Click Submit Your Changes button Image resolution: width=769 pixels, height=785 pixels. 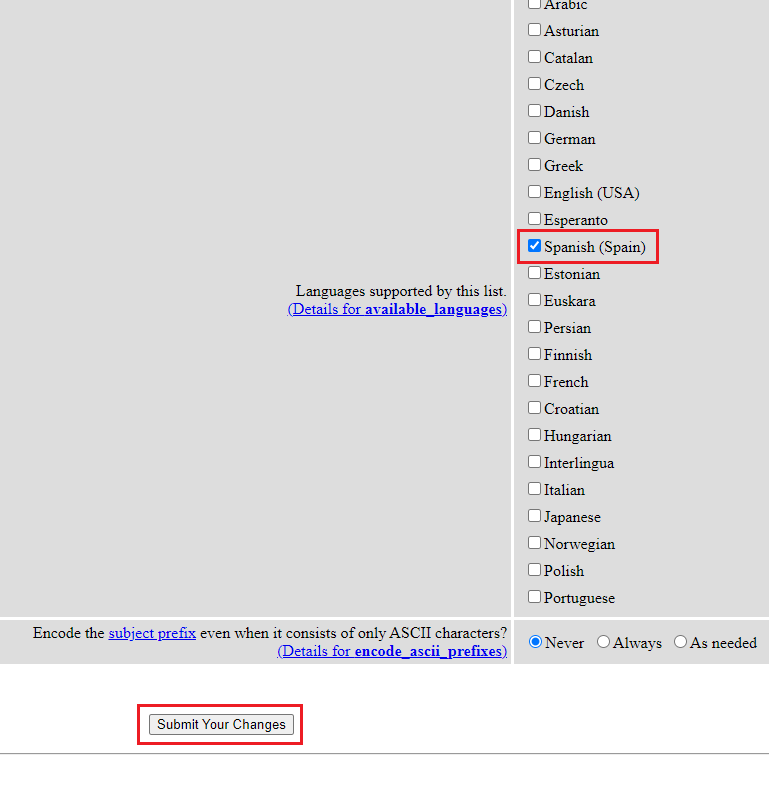click(x=221, y=725)
